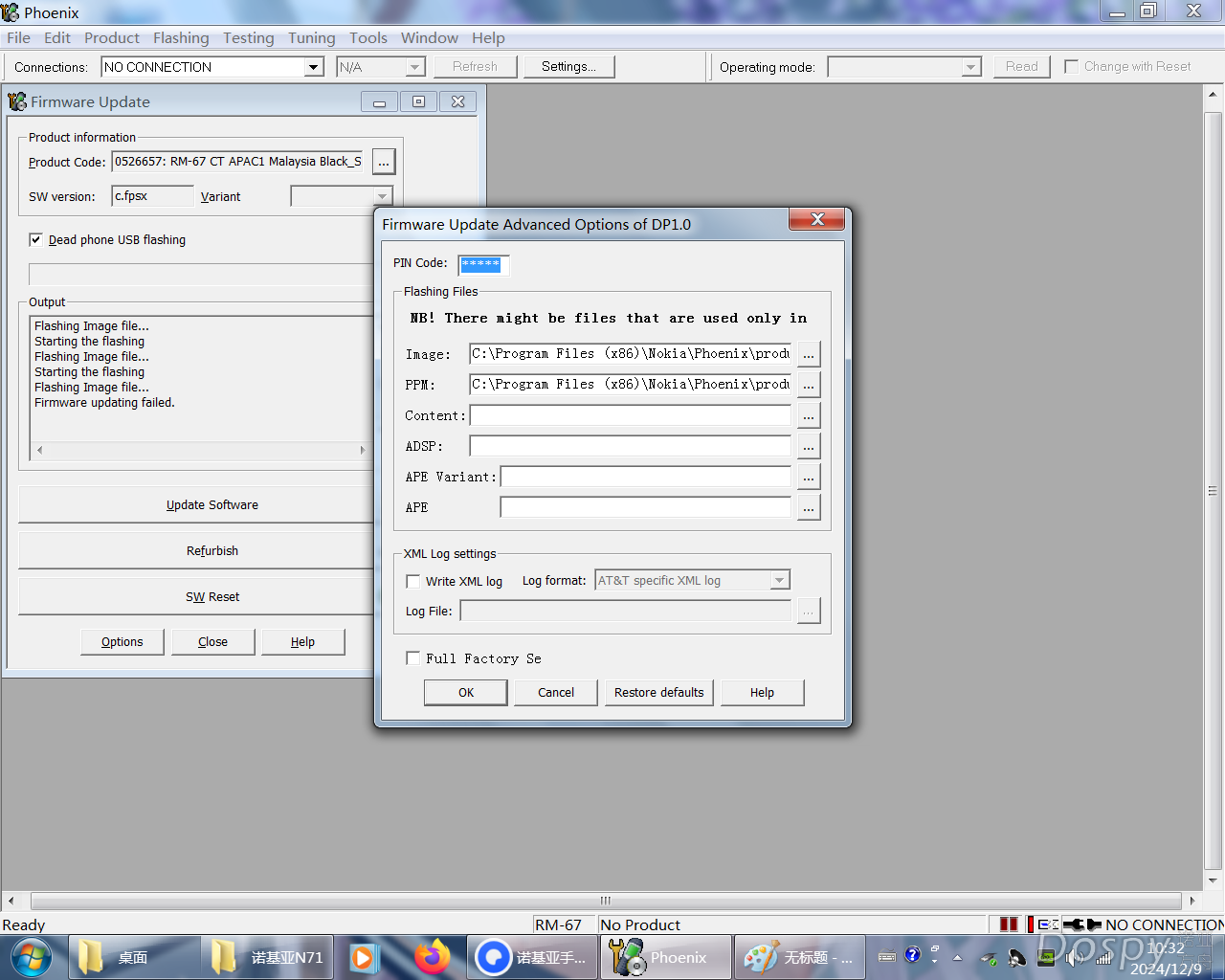Image resolution: width=1225 pixels, height=980 pixels.
Task: Open the taskbar clock showing 10:32
Action: 1166,958
